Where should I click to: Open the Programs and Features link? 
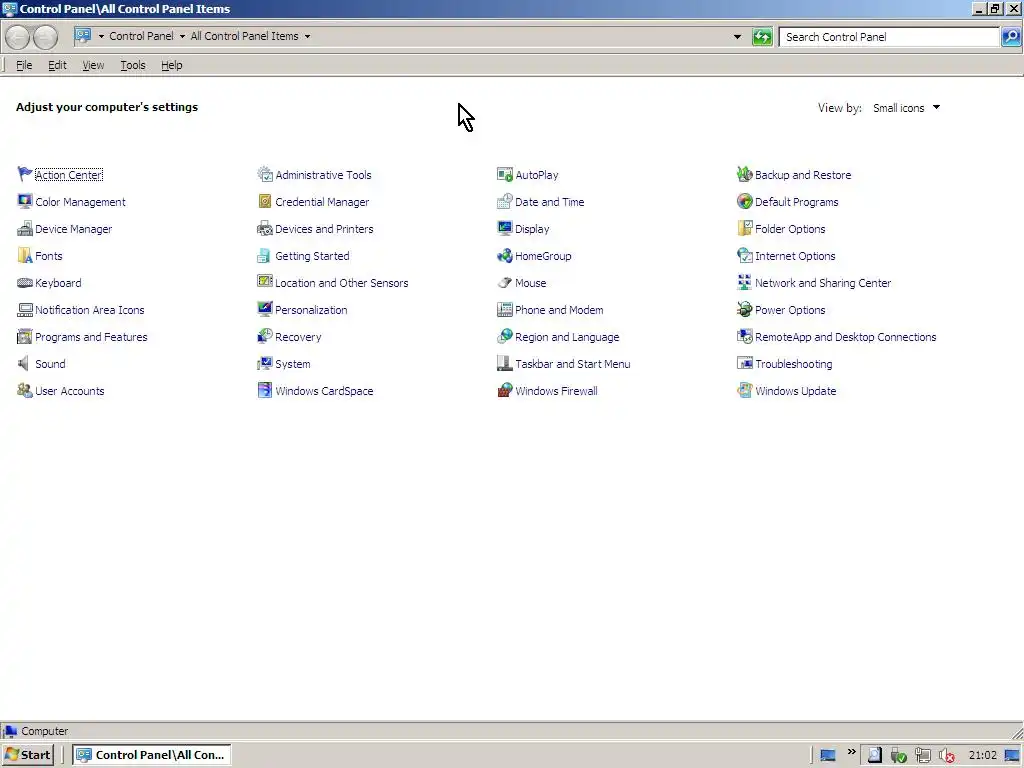pyautogui.click(x=91, y=337)
